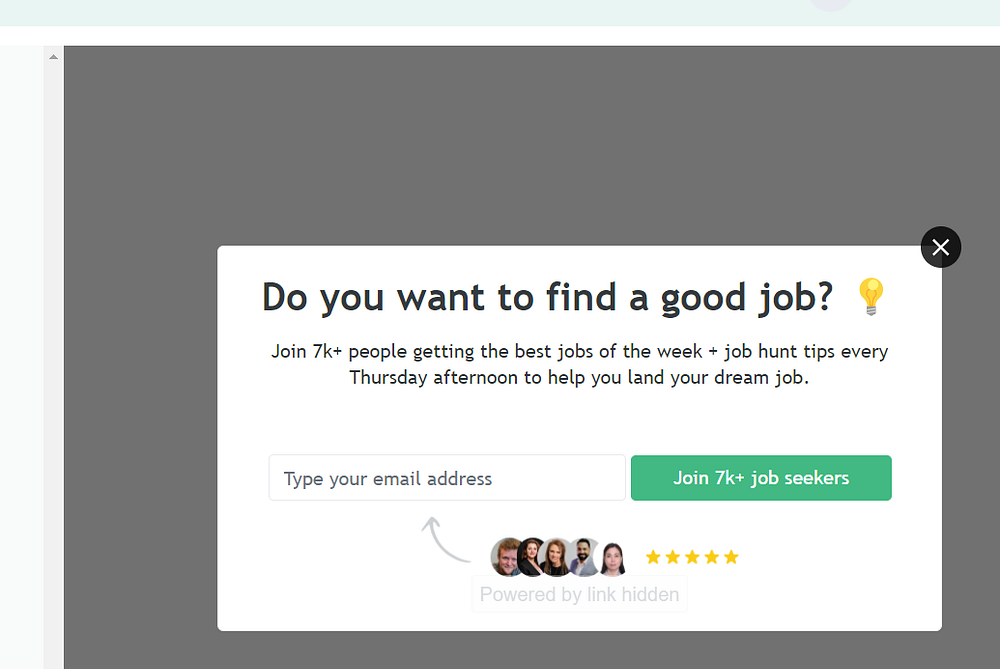Viewport: 1000px width, 669px height.
Task: Click the email address input field
Action: click(447, 478)
